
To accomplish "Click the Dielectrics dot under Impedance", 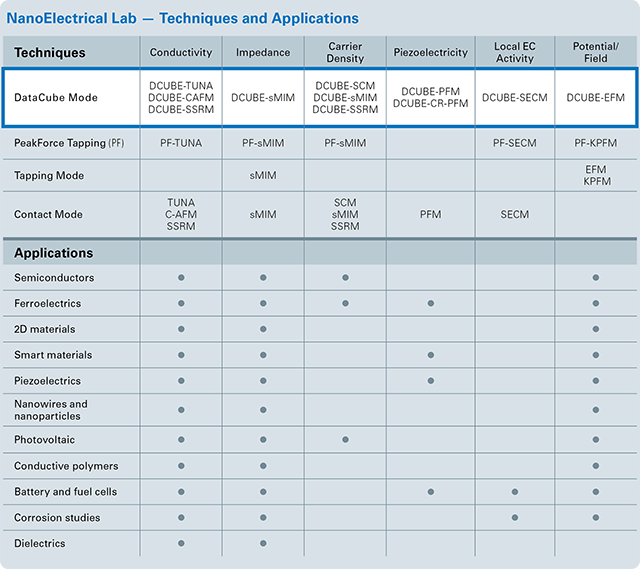I will [263, 544].
